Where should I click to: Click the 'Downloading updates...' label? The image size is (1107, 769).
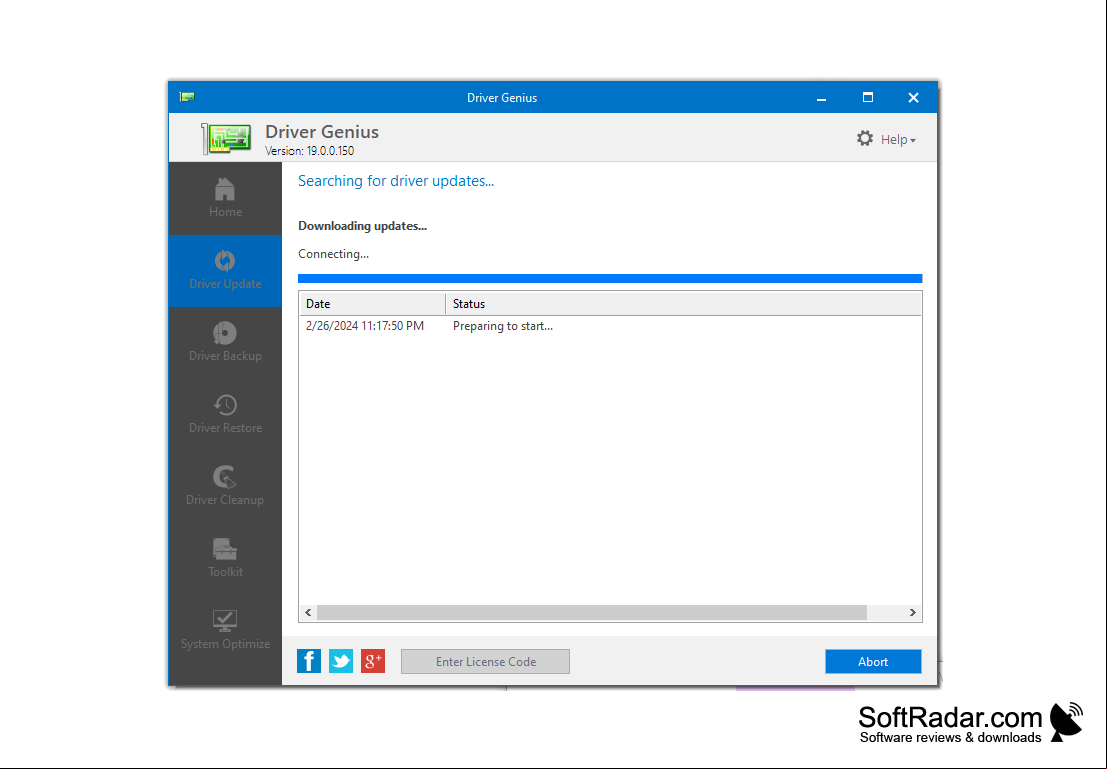coord(362,226)
